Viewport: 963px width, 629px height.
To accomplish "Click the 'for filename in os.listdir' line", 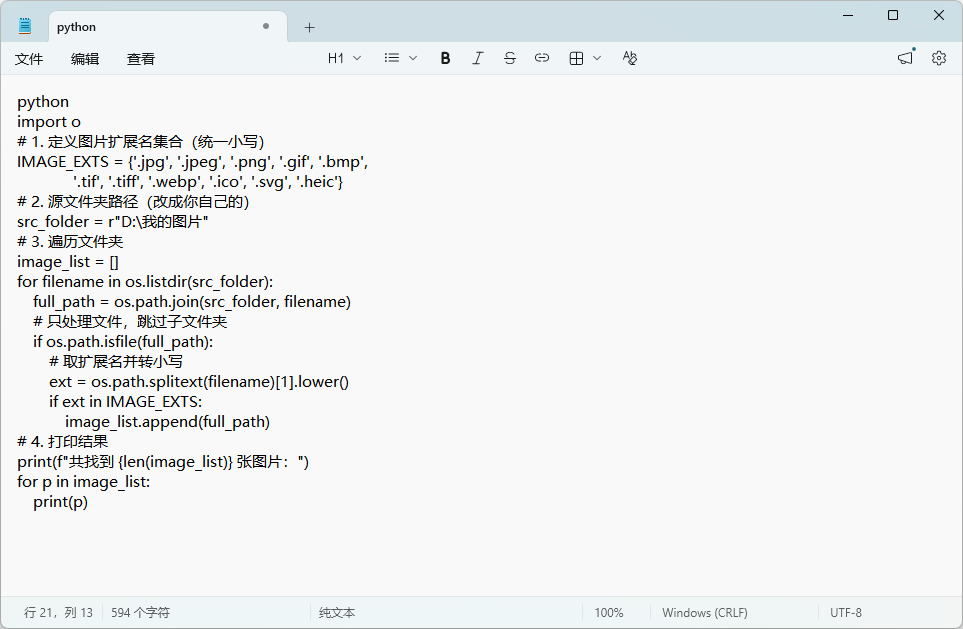I will (x=145, y=281).
